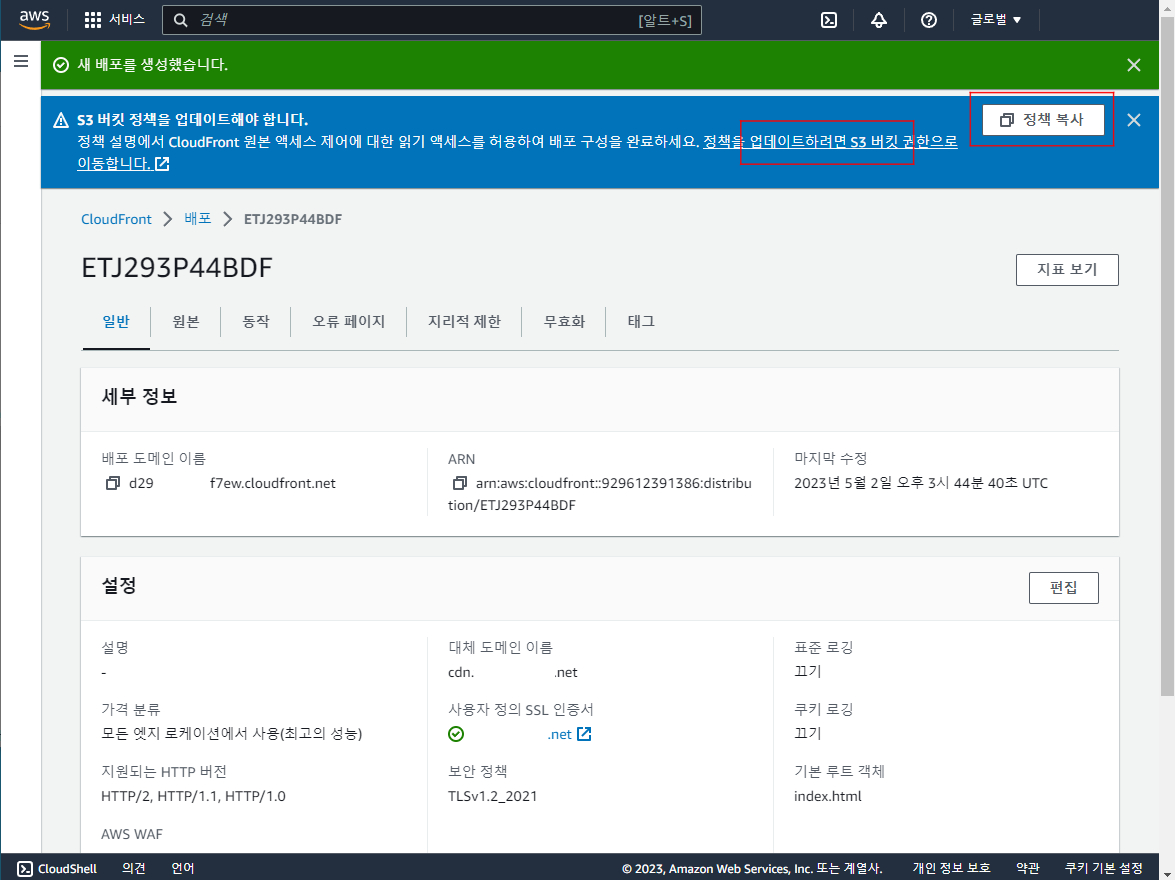Expand the 글로벌 region dropdown
Viewport: 1175px width, 880px height.
pos(996,19)
